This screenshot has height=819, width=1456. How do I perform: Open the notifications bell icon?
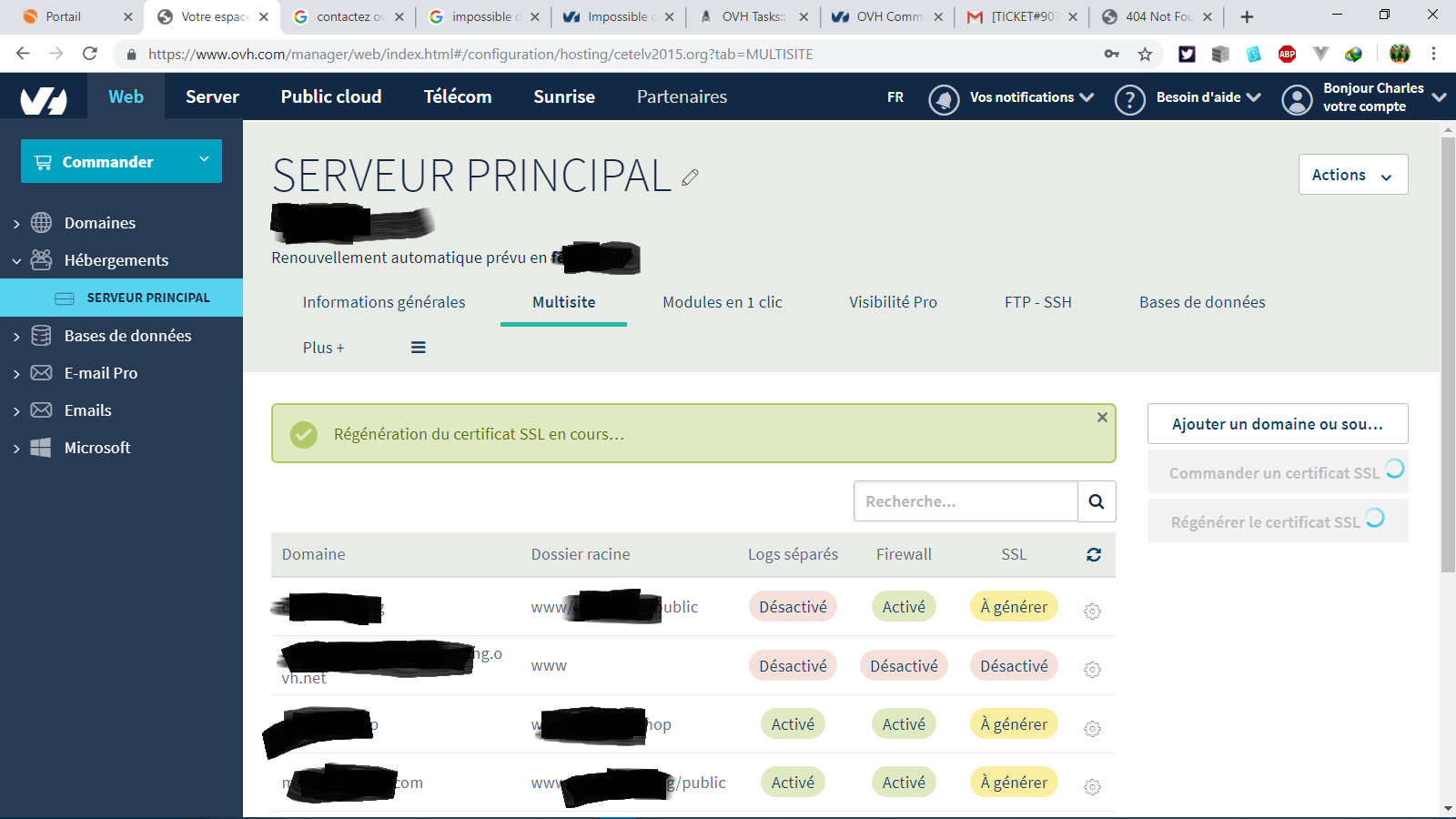click(x=944, y=98)
